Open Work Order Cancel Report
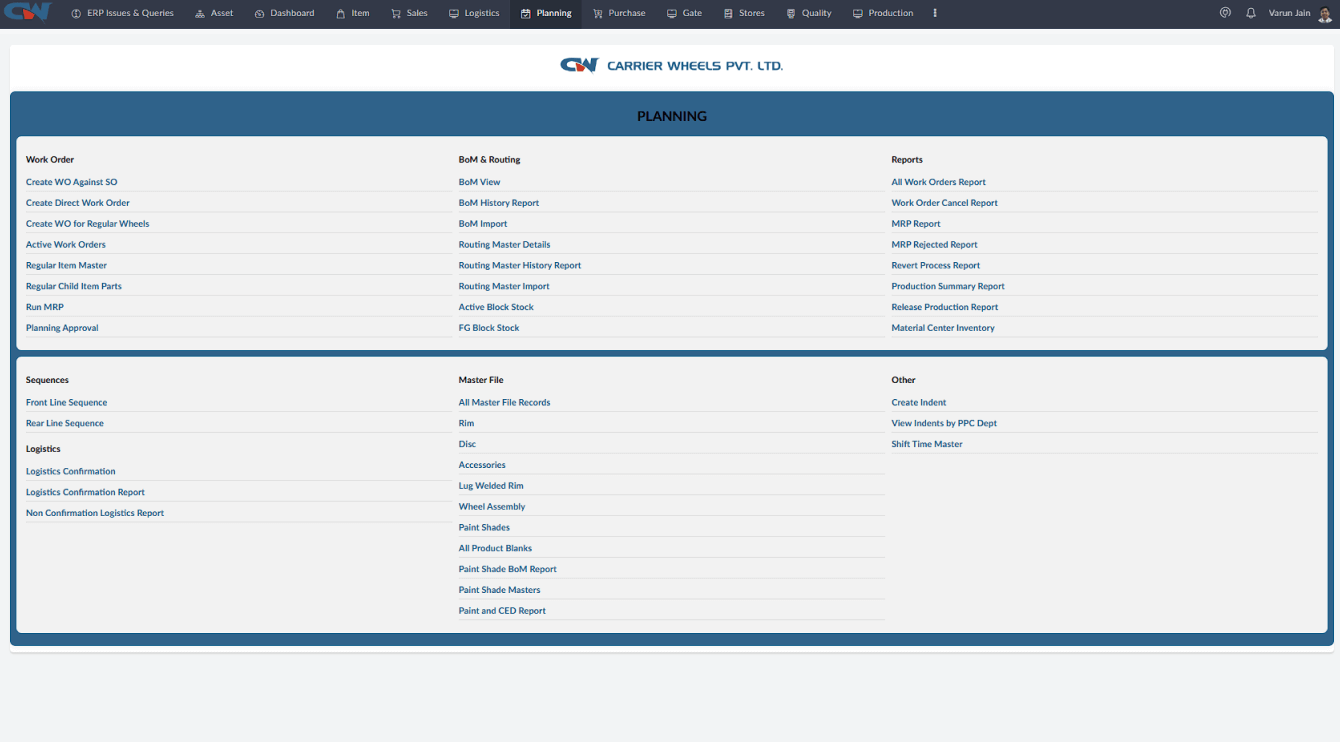The image size is (1340, 742). [x=945, y=203]
